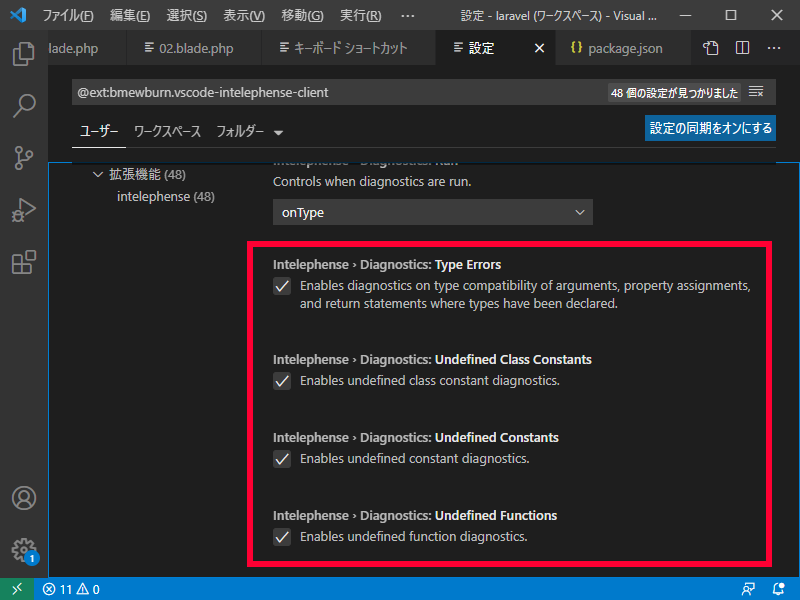Open feedback icon in status bar
800x600 pixels.
[x=748, y=589]
